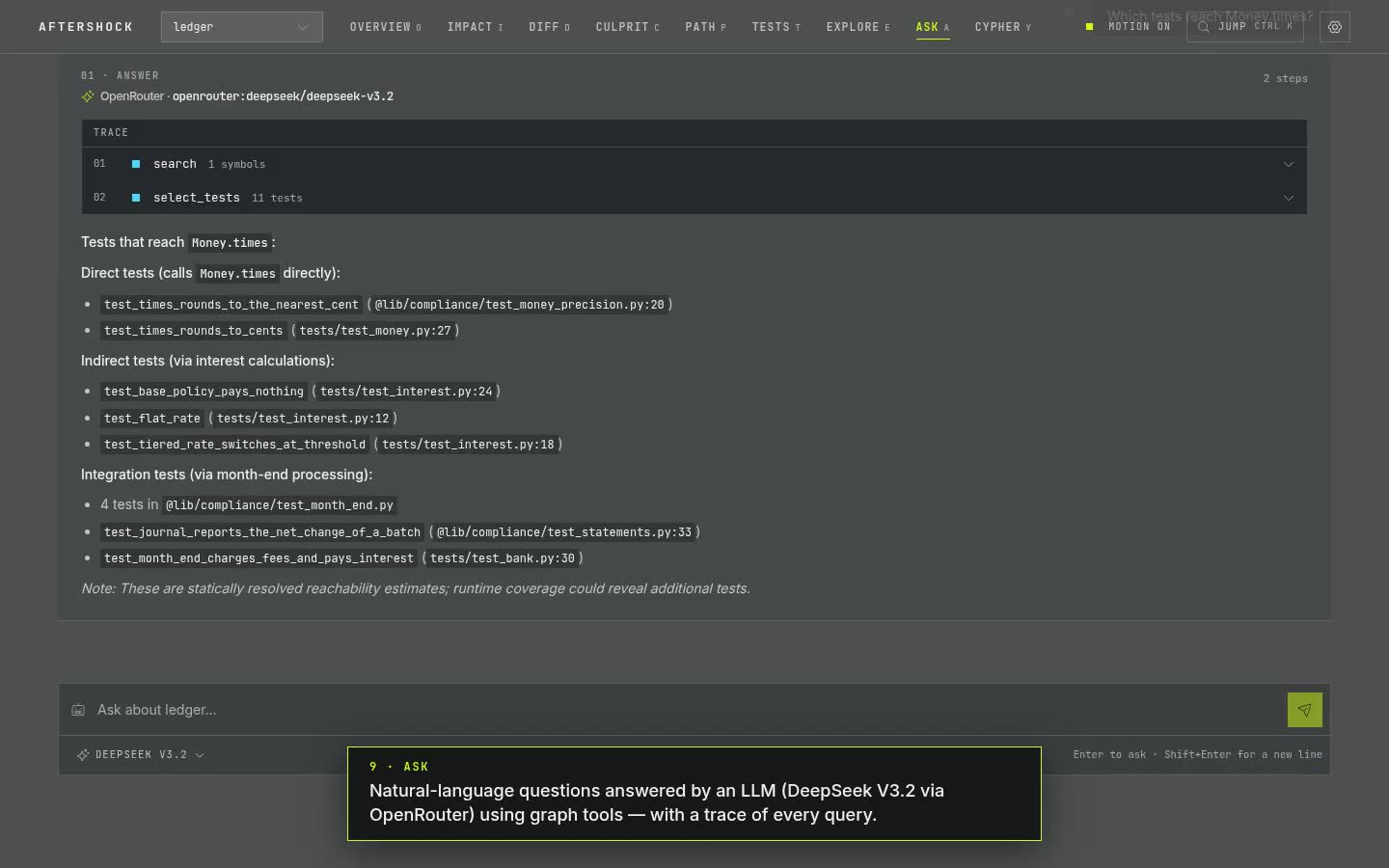Click the test_statements.py:33 file reference
This screenshot has height=868, width=1389.
[564, 532]
